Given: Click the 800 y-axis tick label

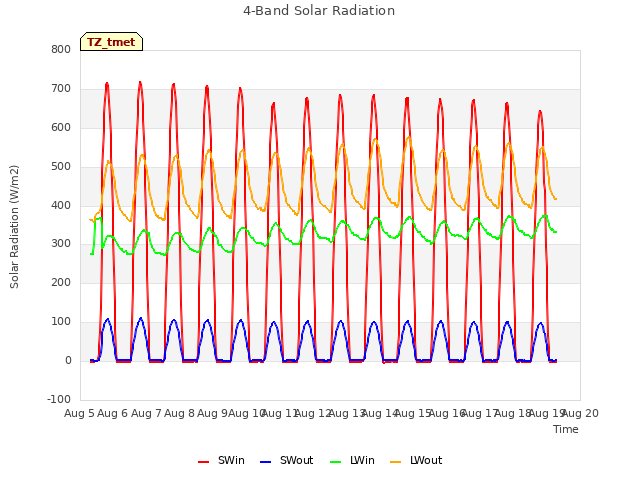Looking at the screenshot, I should [61, 49].
